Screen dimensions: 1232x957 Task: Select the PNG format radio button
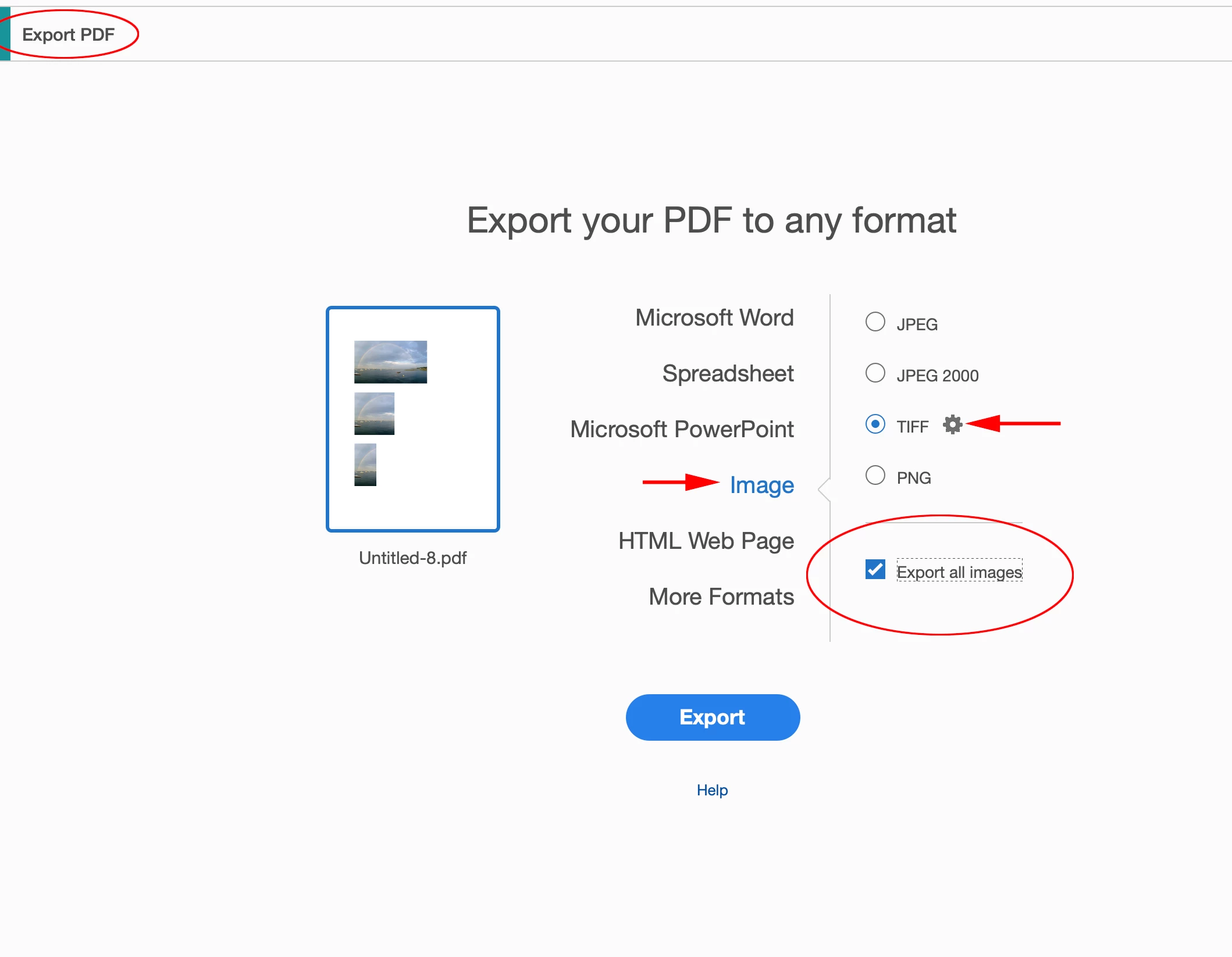[x=875, y=476]
